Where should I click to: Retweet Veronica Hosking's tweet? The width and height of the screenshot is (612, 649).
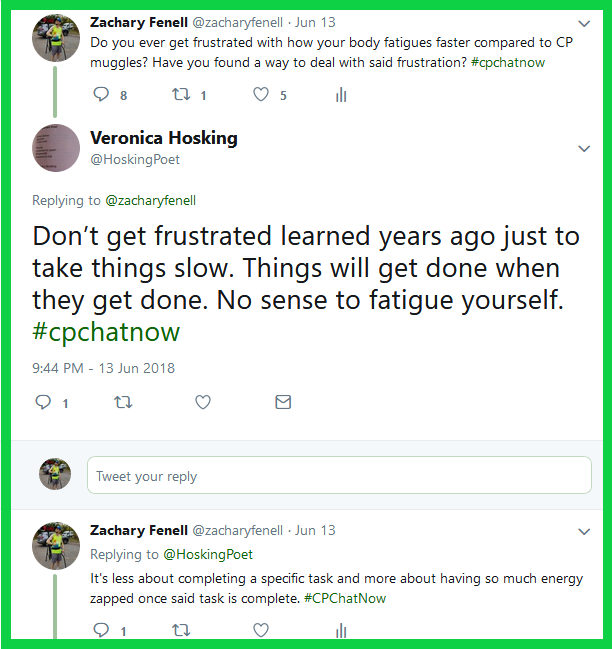[x=123, y=402]
